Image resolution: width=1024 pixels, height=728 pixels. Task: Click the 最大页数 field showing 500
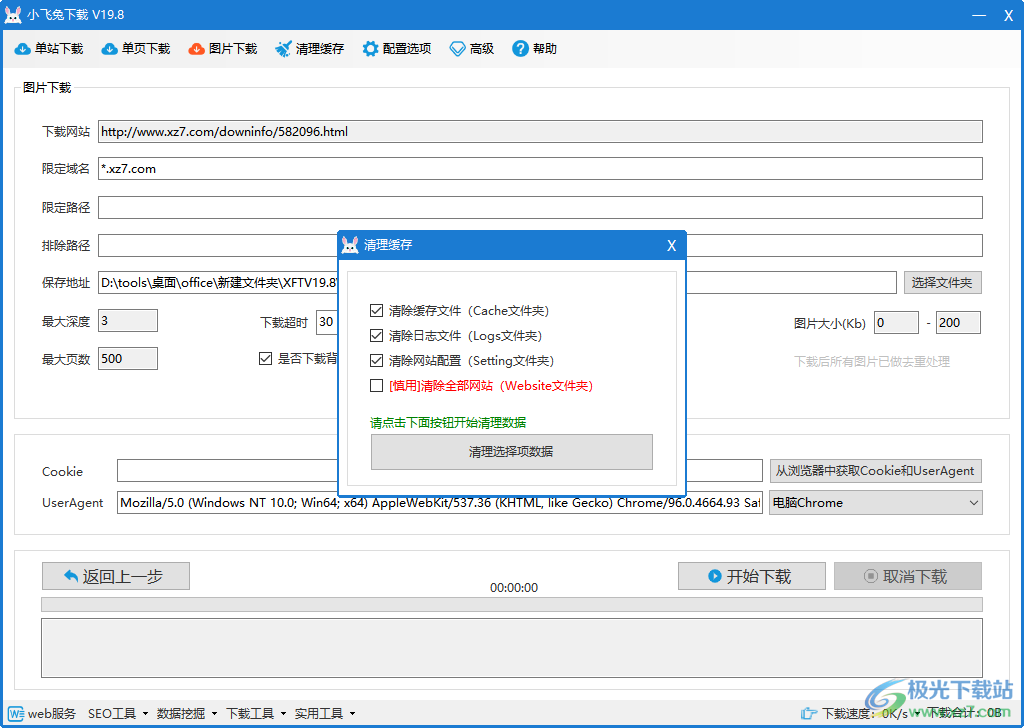point(127,358)
